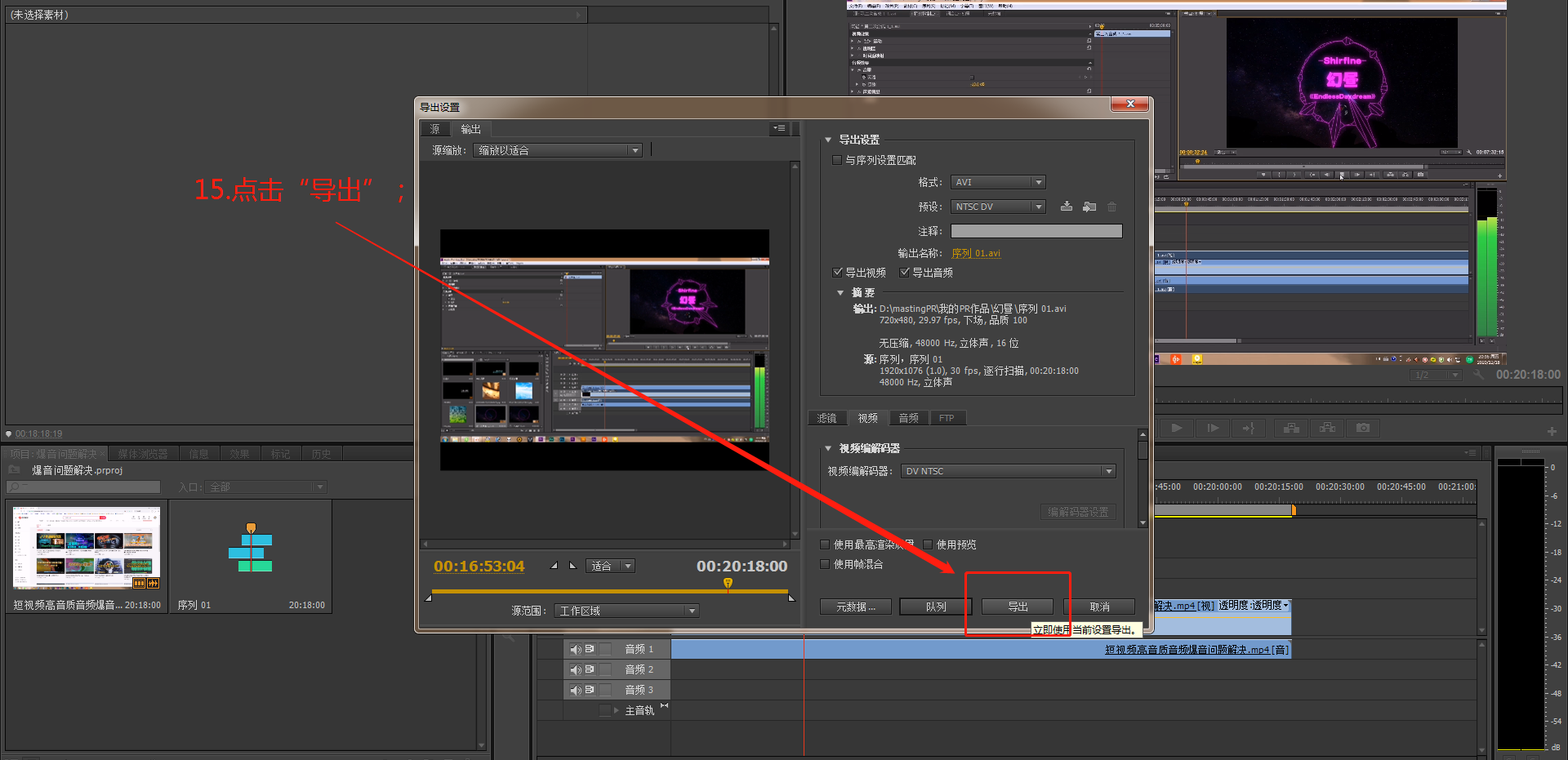Expand 主音轨 master track triangle
Screen dimensions: 1568x760
617,710
